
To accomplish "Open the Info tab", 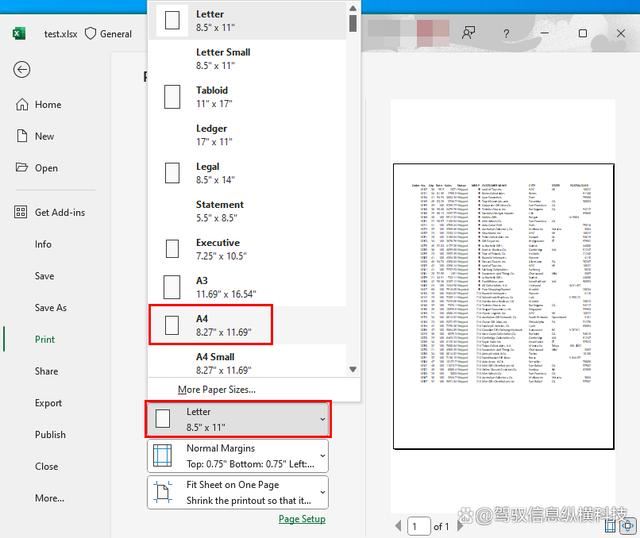I will point(43,244).
